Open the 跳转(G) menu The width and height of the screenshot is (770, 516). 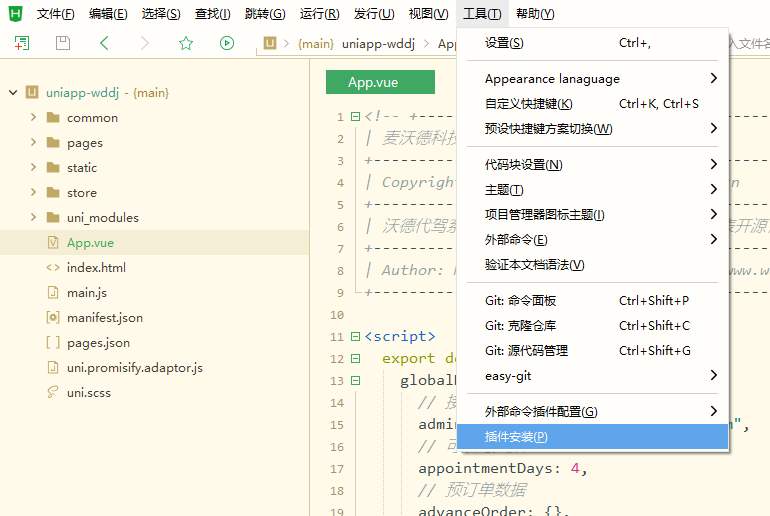(265, 14)
